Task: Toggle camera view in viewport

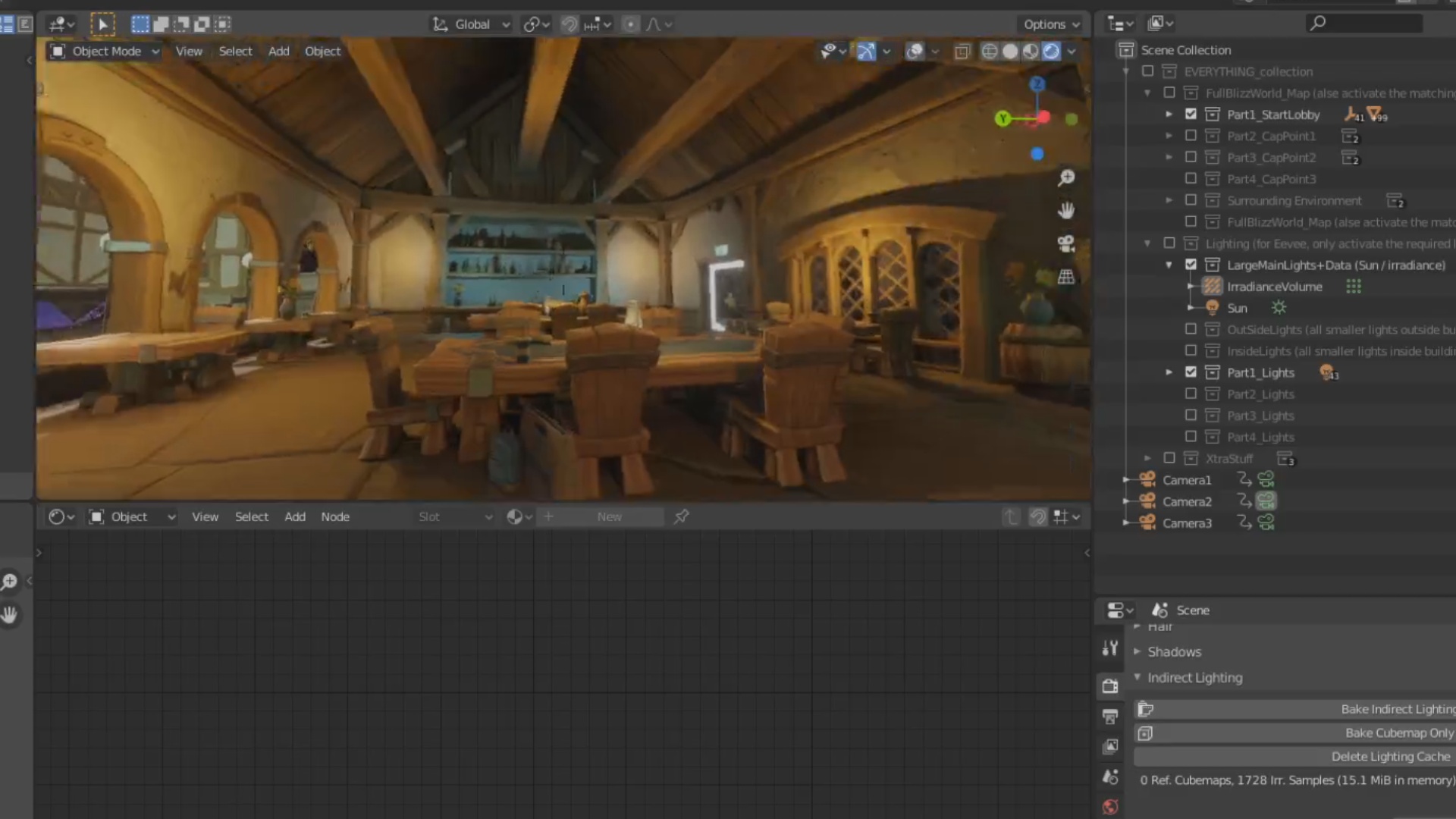Action: click(x=1066, y=243)
